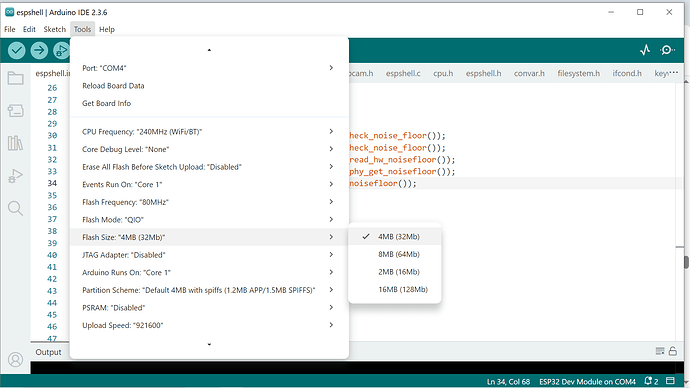
Task: Switch to the cpu.h tab
Action: (443, 73)
